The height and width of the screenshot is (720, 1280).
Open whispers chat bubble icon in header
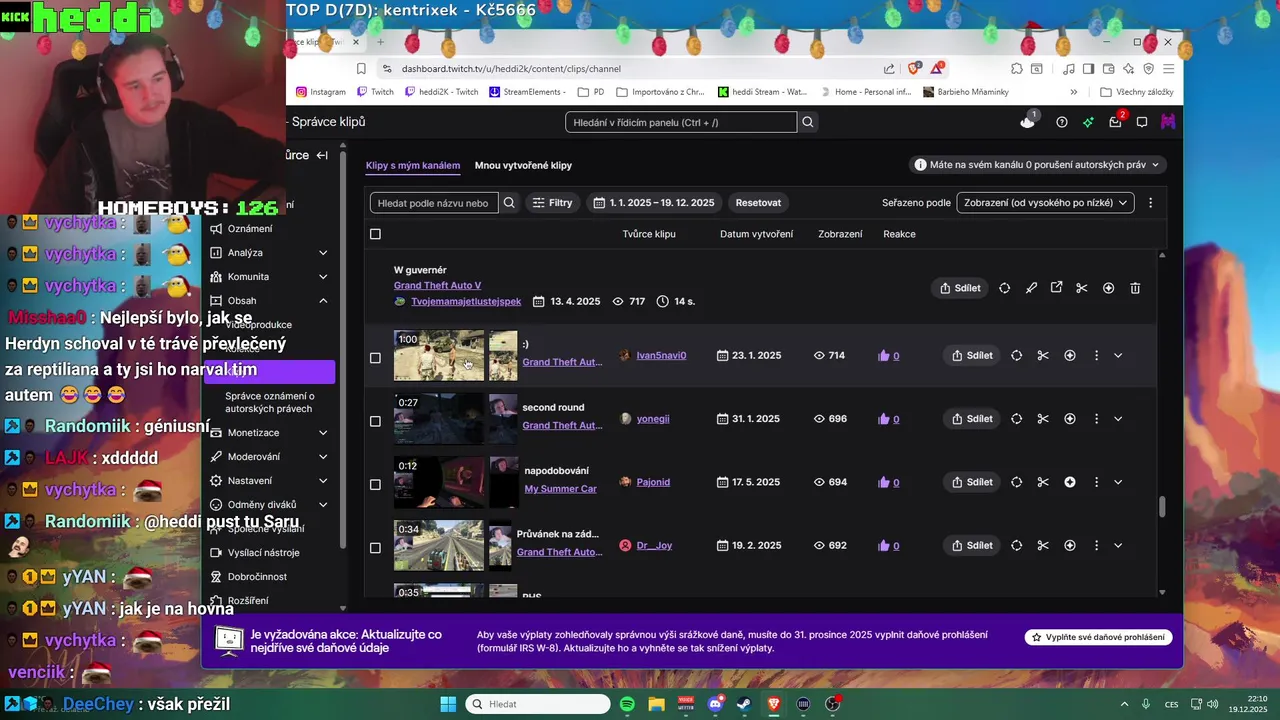(1142, 122)
